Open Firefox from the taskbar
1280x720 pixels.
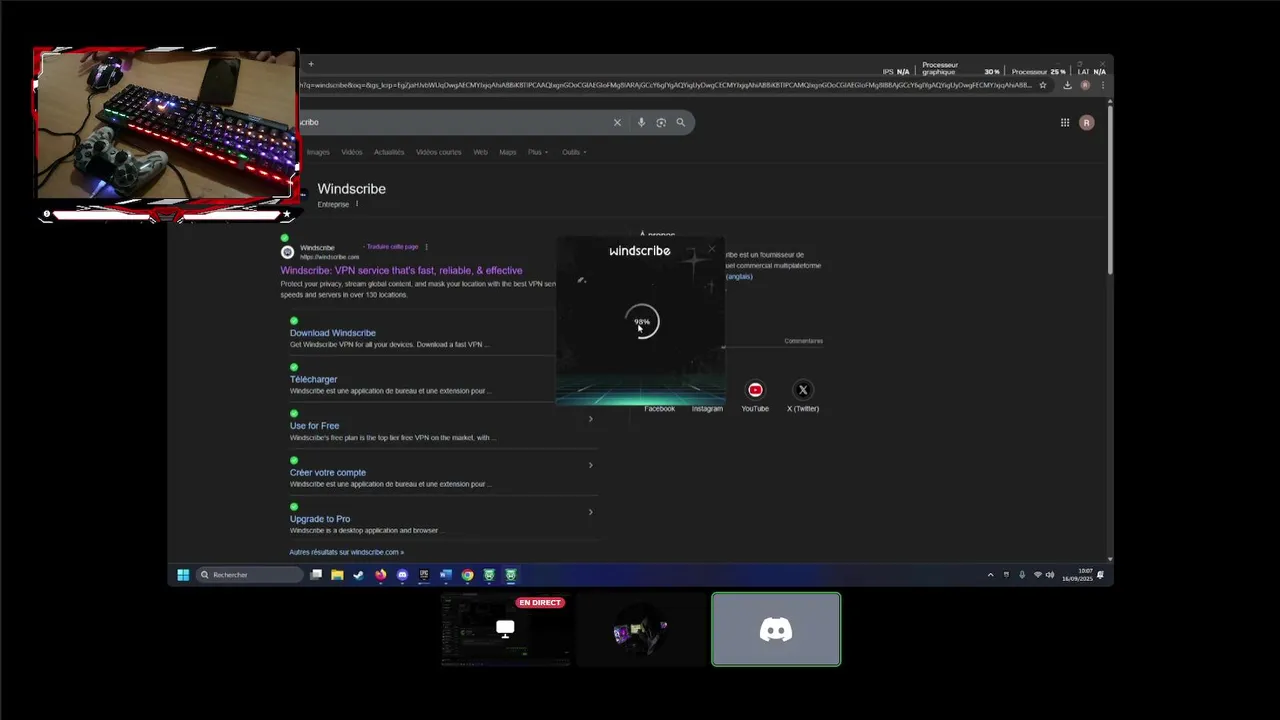(x=381, y=575)
